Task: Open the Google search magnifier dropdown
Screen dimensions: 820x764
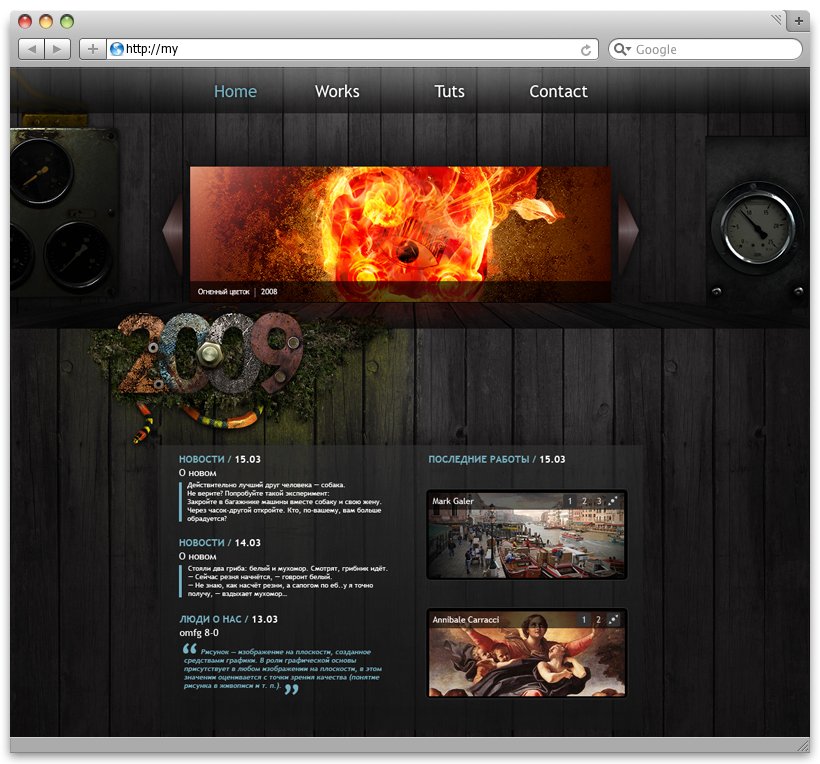Action: click(x=622, y=49)
